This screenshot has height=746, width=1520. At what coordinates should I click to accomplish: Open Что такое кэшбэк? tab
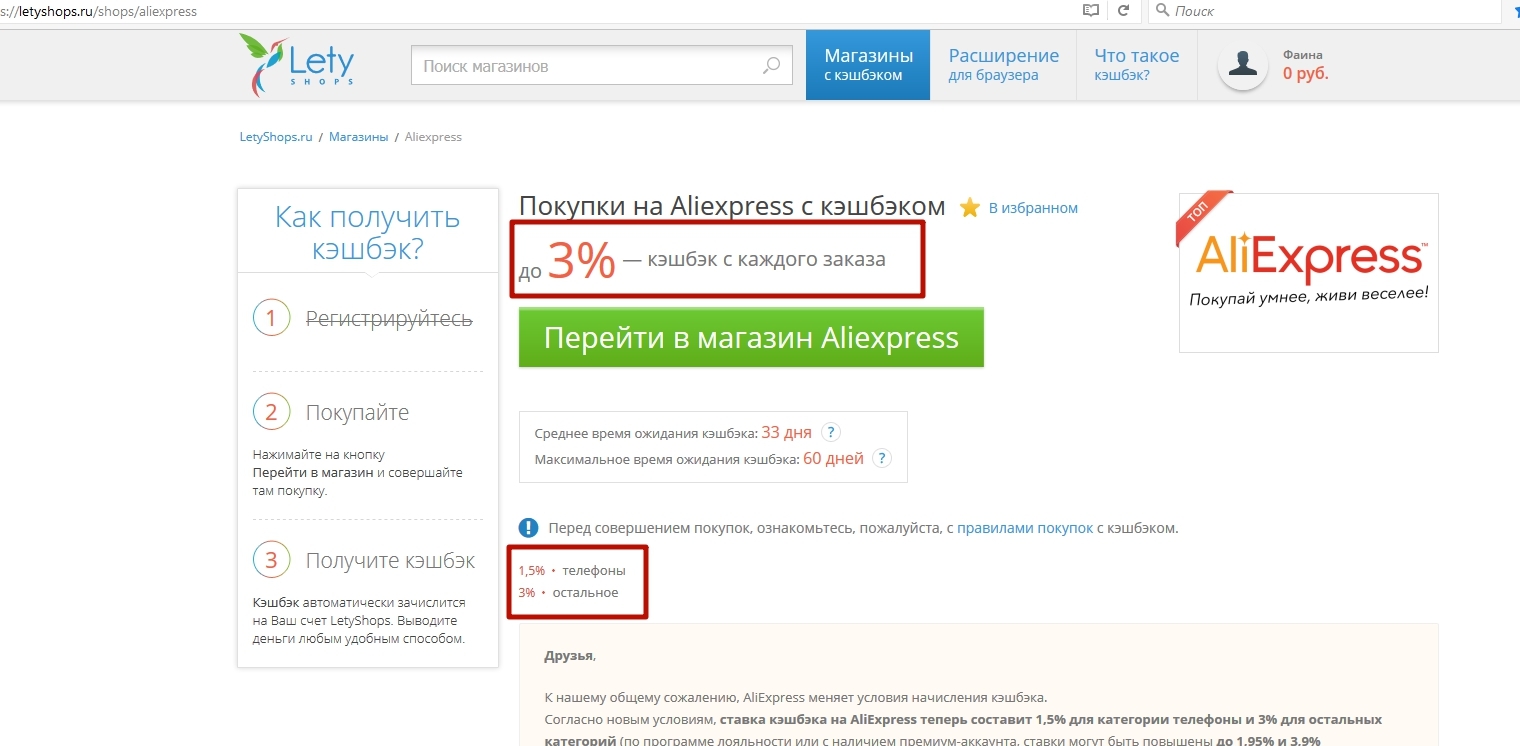pos(1137,65)
